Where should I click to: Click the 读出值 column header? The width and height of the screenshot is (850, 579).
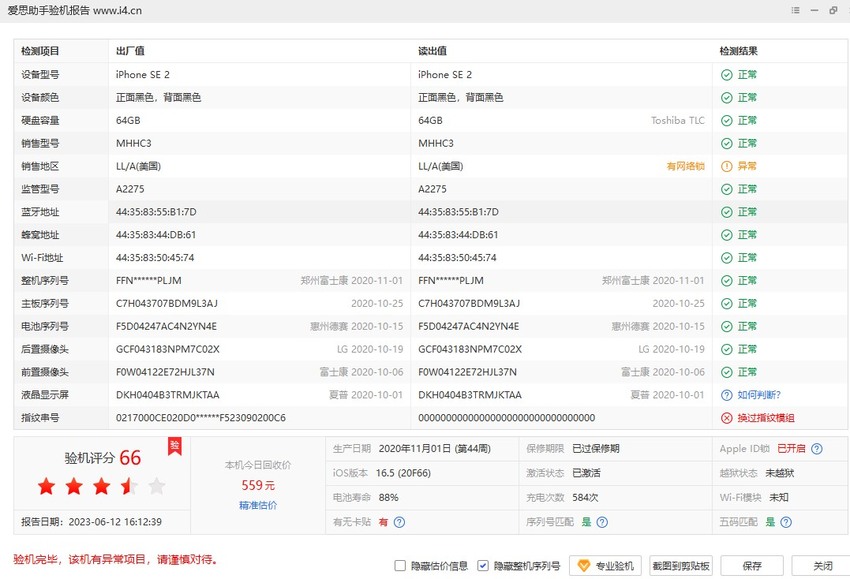coord(432,51)
